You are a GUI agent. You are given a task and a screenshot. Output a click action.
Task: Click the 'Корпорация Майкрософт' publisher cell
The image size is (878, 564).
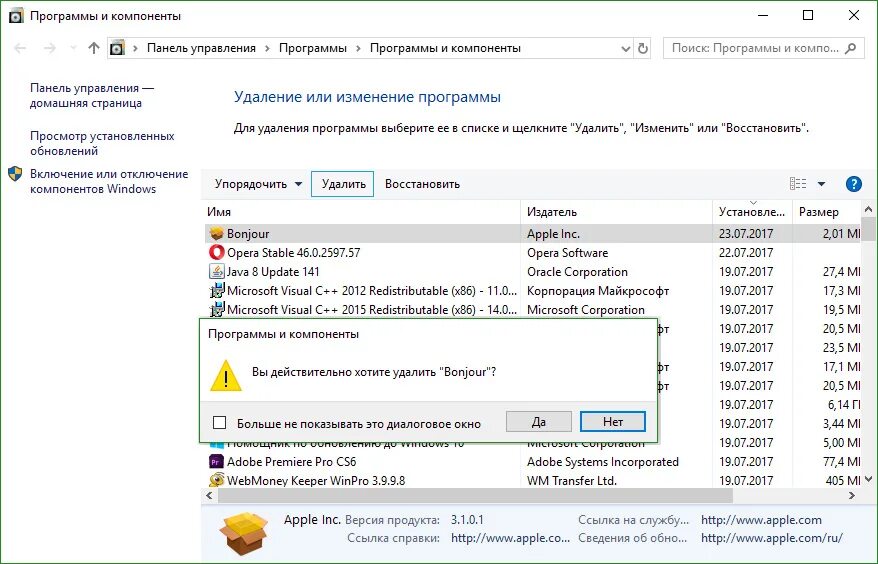point(598,291)
